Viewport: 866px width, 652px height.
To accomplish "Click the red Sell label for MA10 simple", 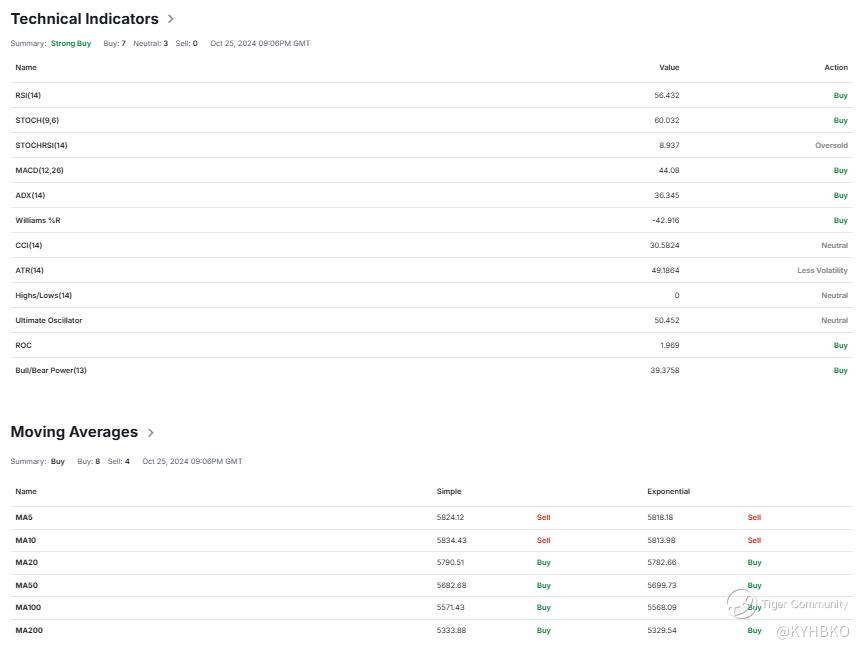I will [x=543, y=540].
